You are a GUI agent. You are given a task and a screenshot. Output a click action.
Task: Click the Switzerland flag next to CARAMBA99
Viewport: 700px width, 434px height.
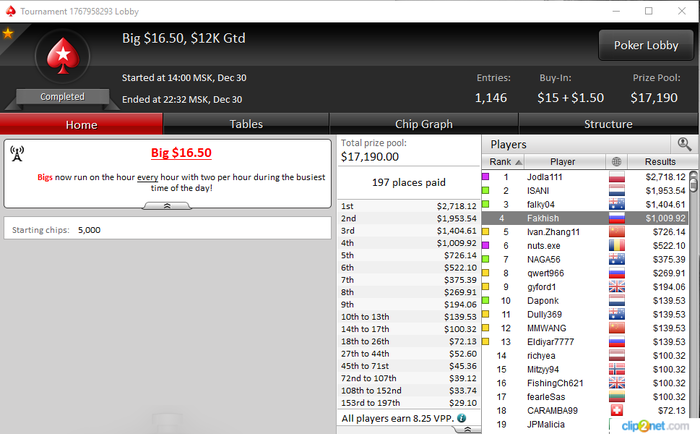(617, 410)
